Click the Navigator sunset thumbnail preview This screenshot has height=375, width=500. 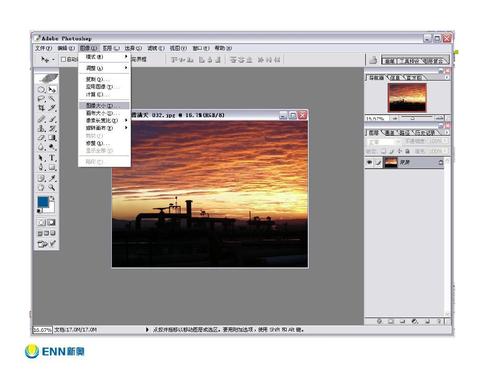coord(407,97)
